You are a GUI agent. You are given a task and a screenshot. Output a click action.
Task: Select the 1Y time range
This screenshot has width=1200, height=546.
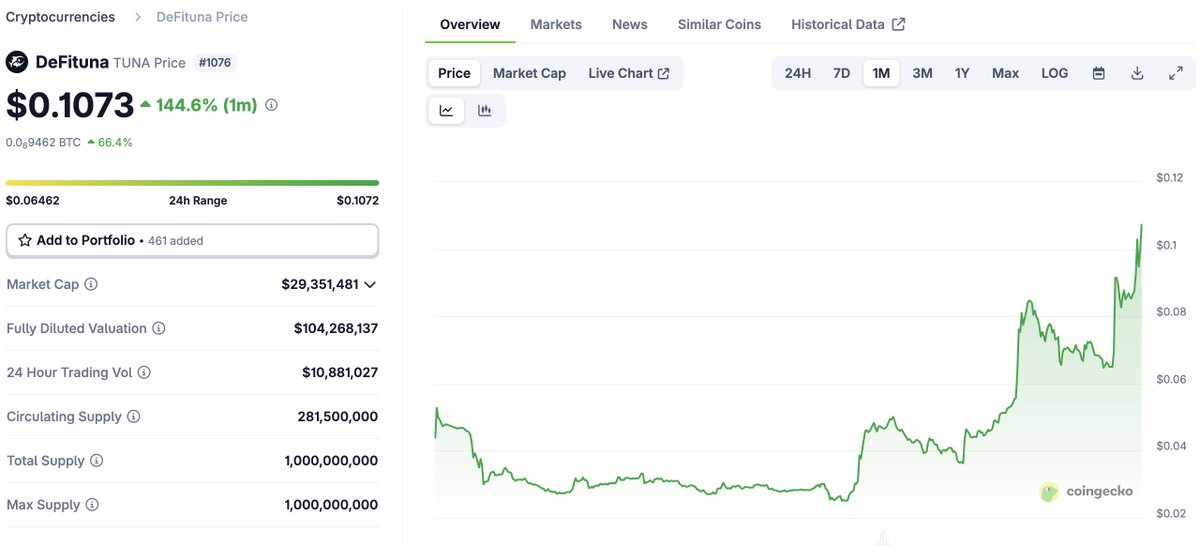962,73
